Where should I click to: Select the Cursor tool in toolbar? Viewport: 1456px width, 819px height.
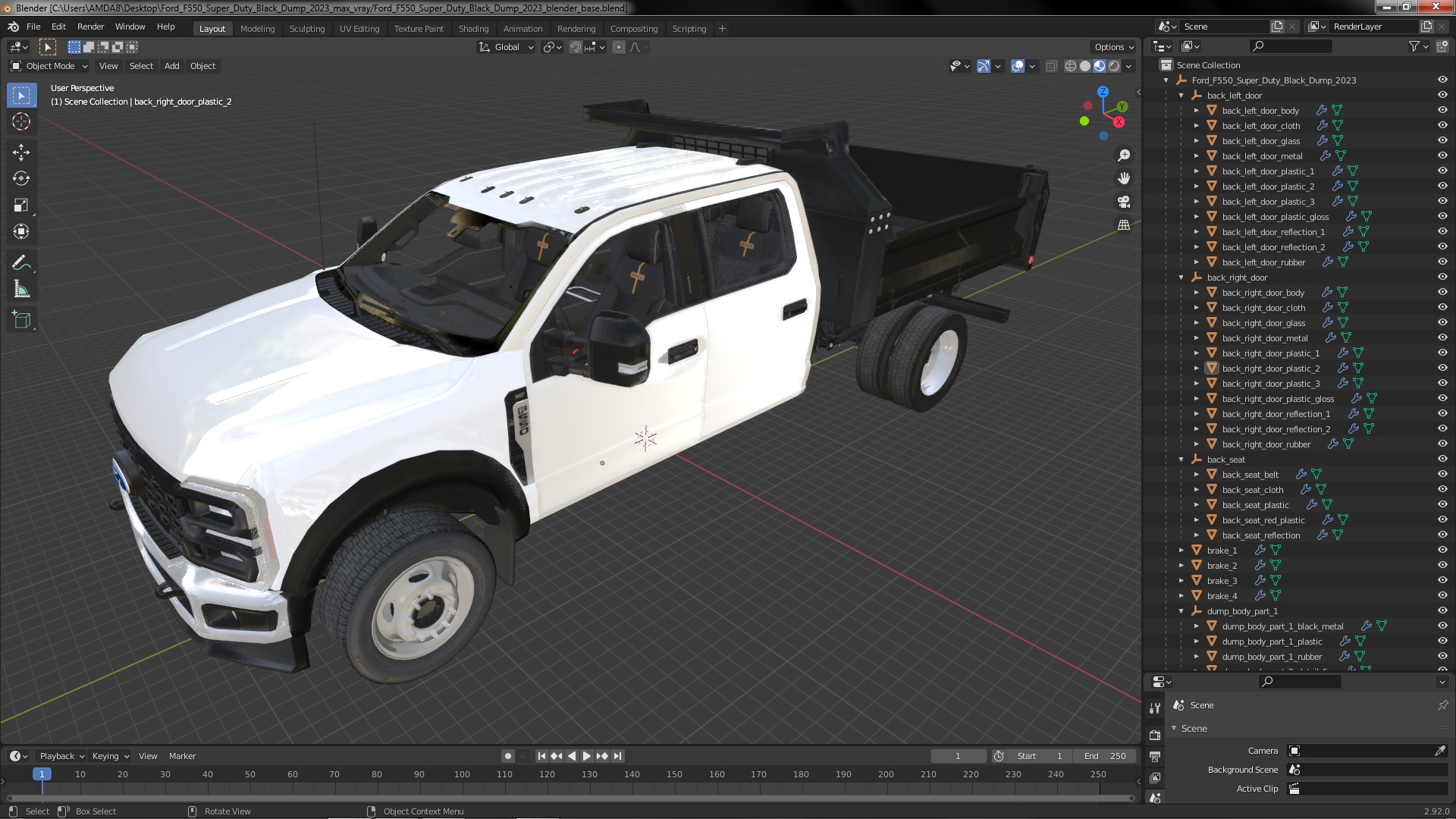point(21,121)
